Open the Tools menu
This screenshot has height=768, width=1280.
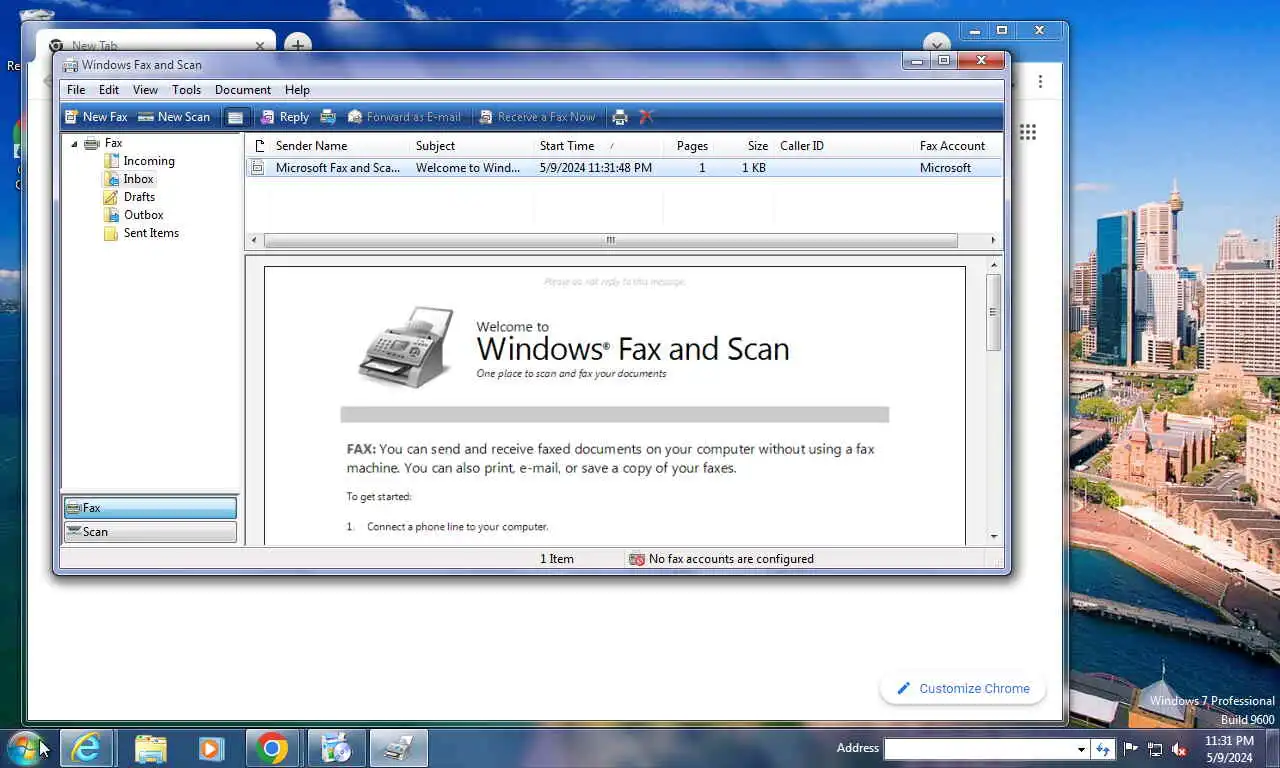(x=187, y=90)
